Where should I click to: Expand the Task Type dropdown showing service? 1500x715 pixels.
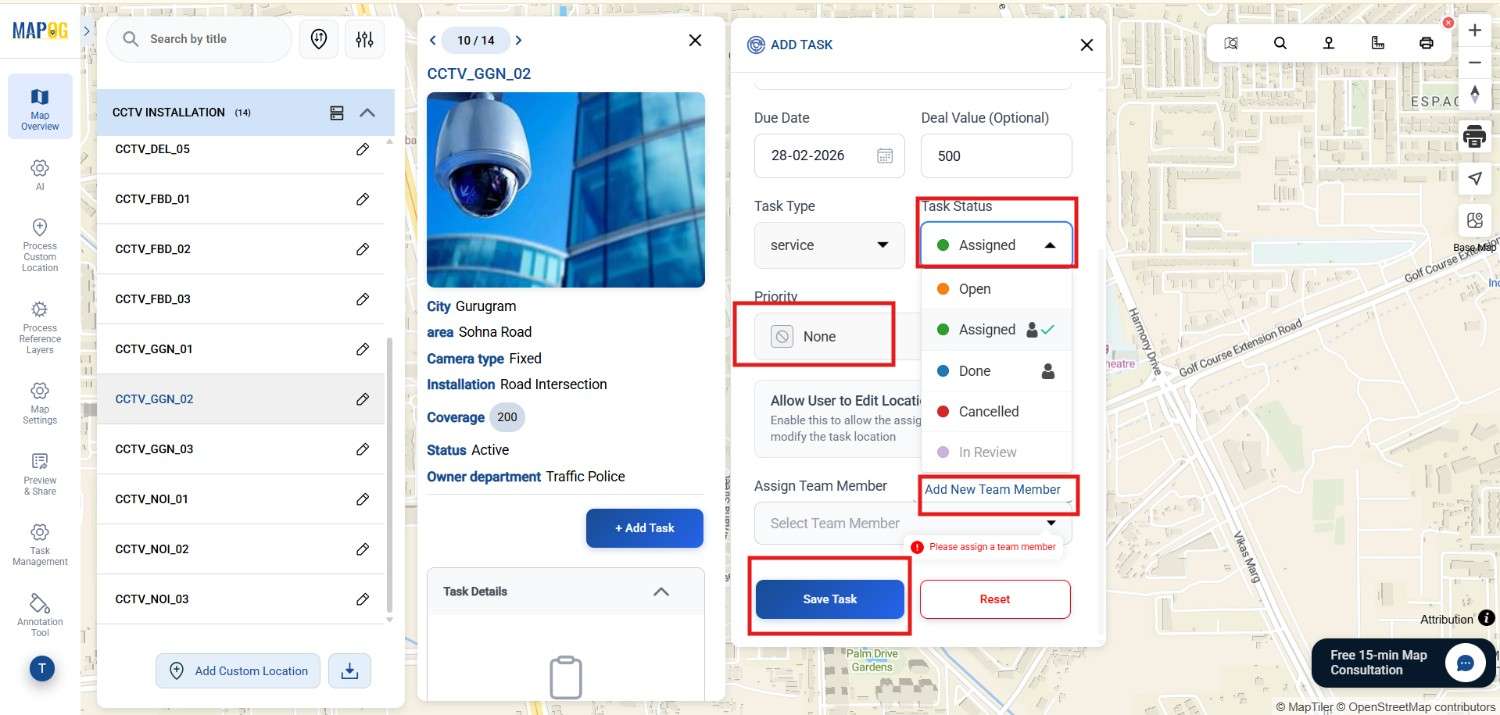(x=828, y=244)
